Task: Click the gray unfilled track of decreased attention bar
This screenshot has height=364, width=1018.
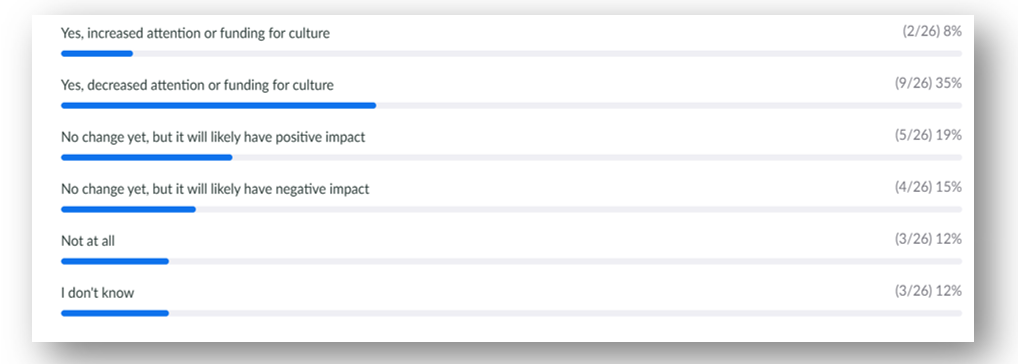Action: 669,105
